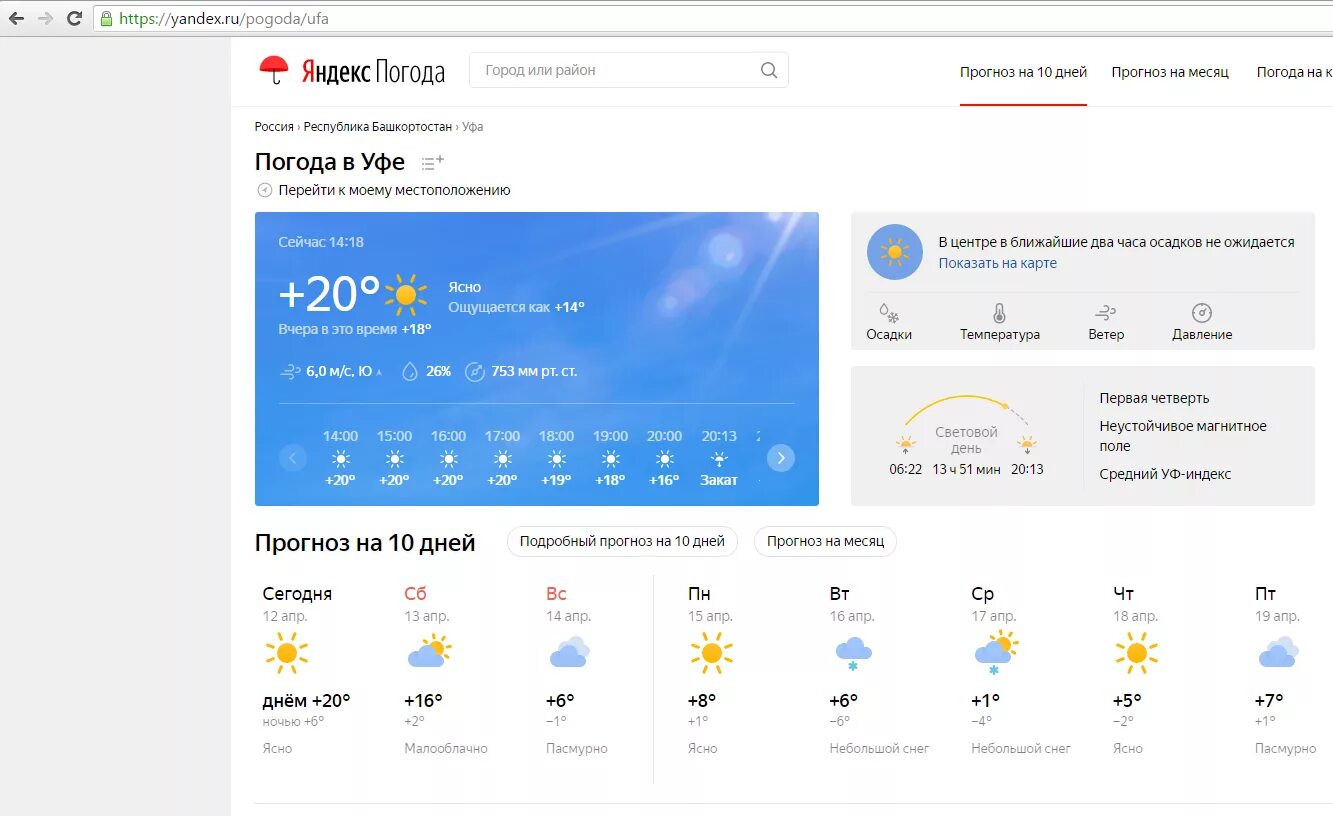
Task: Click the go to my location link
Action: [394, 190]
